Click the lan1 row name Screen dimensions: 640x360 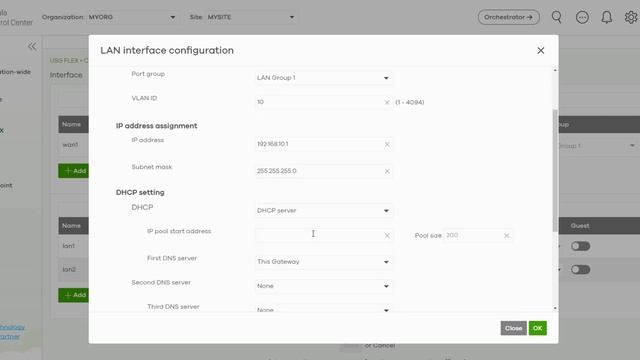[69, 246]
